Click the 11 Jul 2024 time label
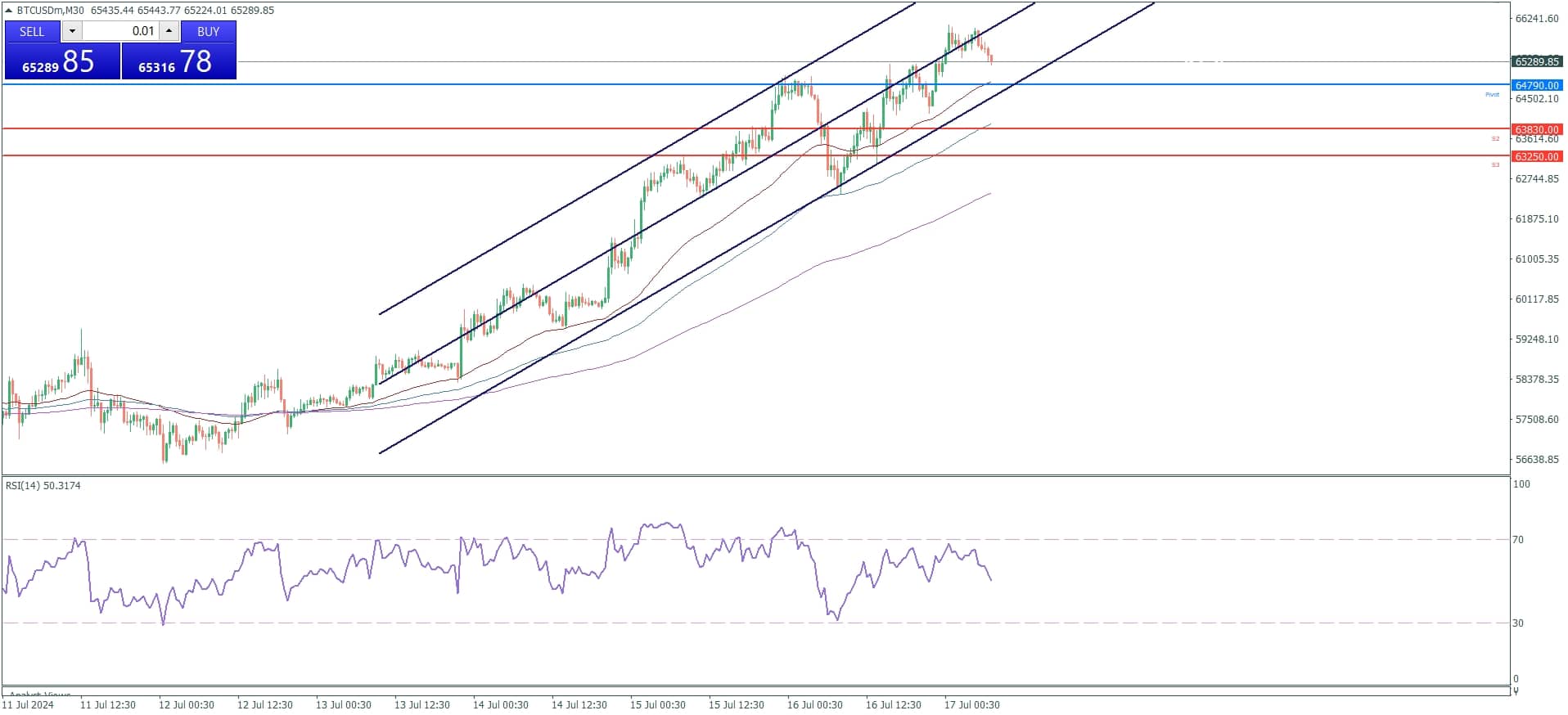This screenshot has width=1568, height=715. (28, 705)
